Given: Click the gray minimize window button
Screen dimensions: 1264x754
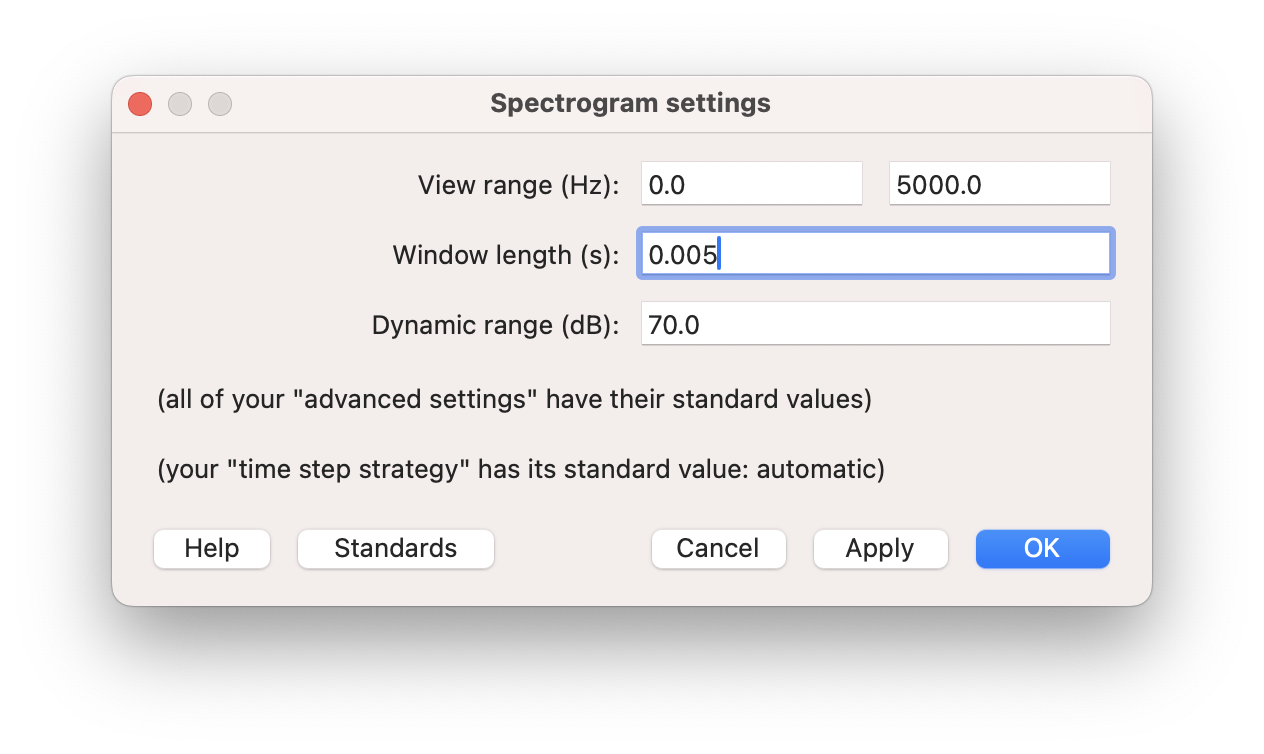Looking at the screenshot, I should tap(180, 104).
